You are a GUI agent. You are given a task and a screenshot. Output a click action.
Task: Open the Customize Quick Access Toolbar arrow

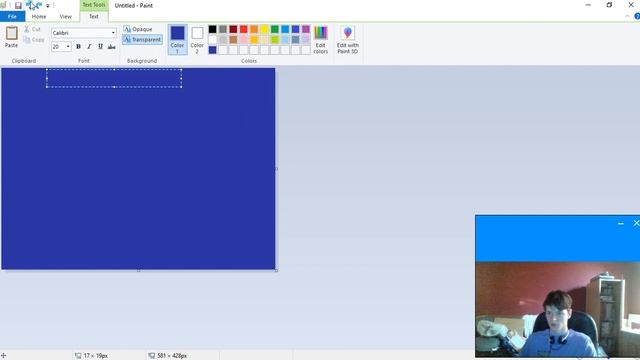48,6
